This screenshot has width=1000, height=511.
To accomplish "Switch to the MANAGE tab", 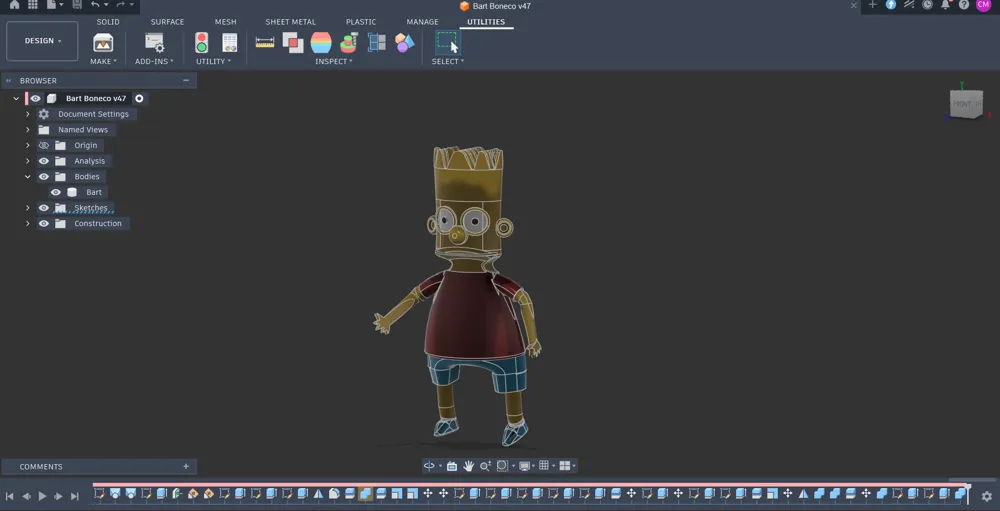I will coord(422,22).
